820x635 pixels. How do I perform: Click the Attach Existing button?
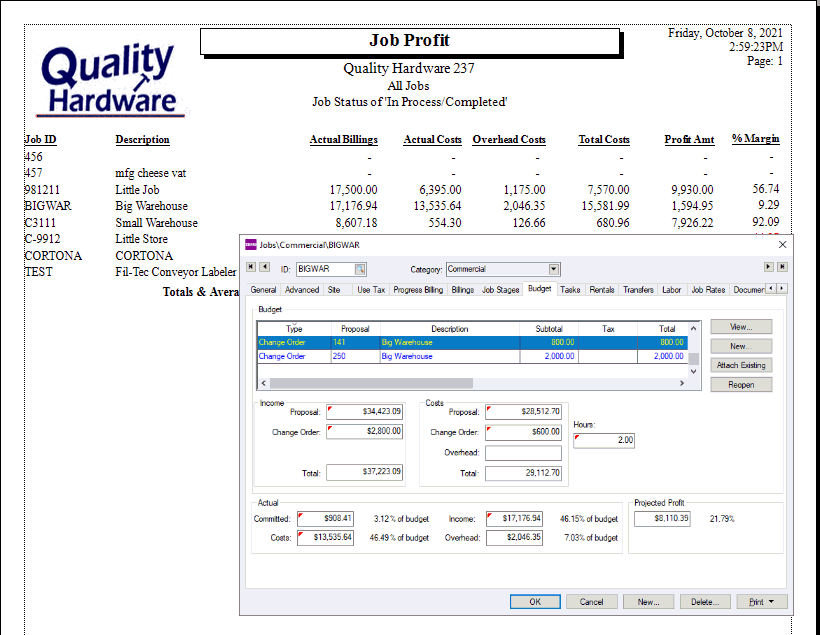[741, 365]
